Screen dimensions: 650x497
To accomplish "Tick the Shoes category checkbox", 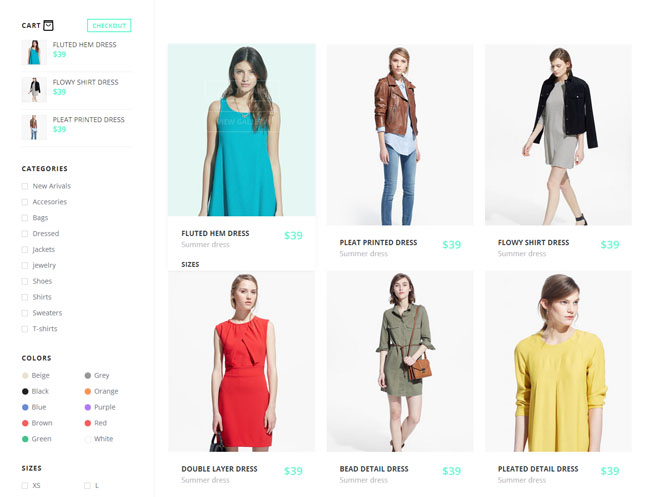I will (25, 281).
